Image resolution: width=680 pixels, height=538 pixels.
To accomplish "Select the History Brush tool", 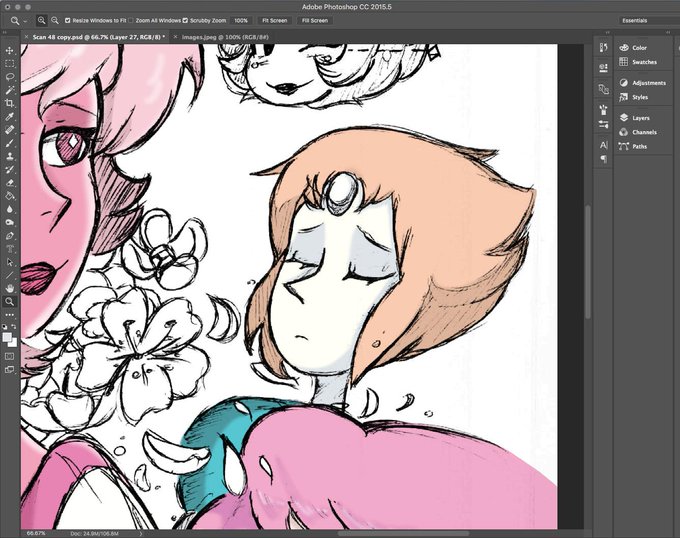I will click(10, 170).
